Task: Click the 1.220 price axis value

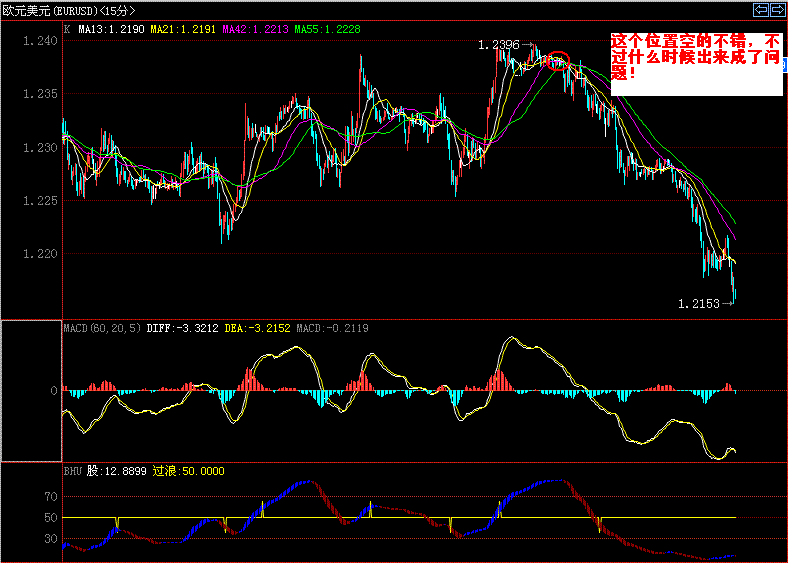Action: pyautogui.click(x=40, y=254)
